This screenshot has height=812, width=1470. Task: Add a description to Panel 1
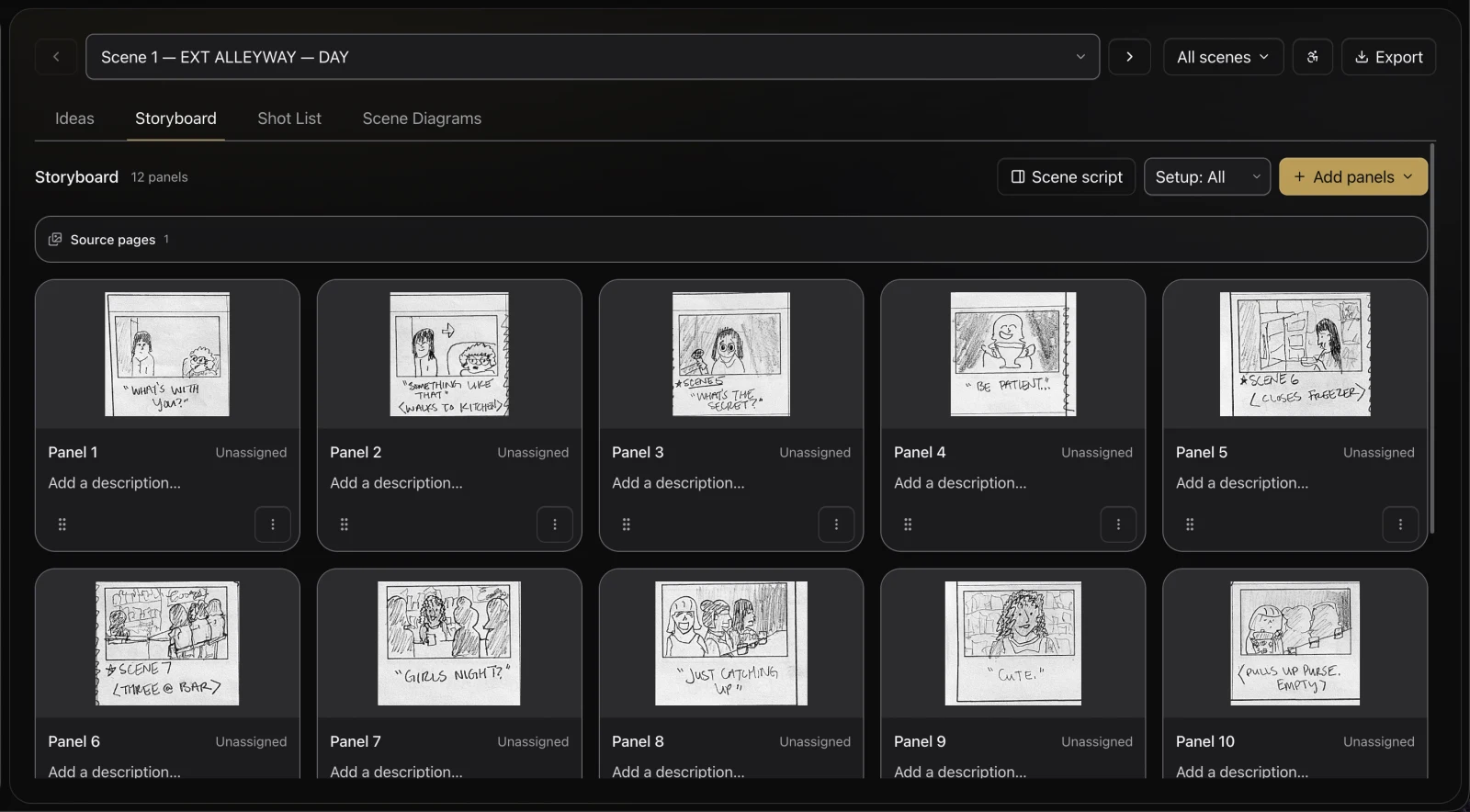[115, 483]
